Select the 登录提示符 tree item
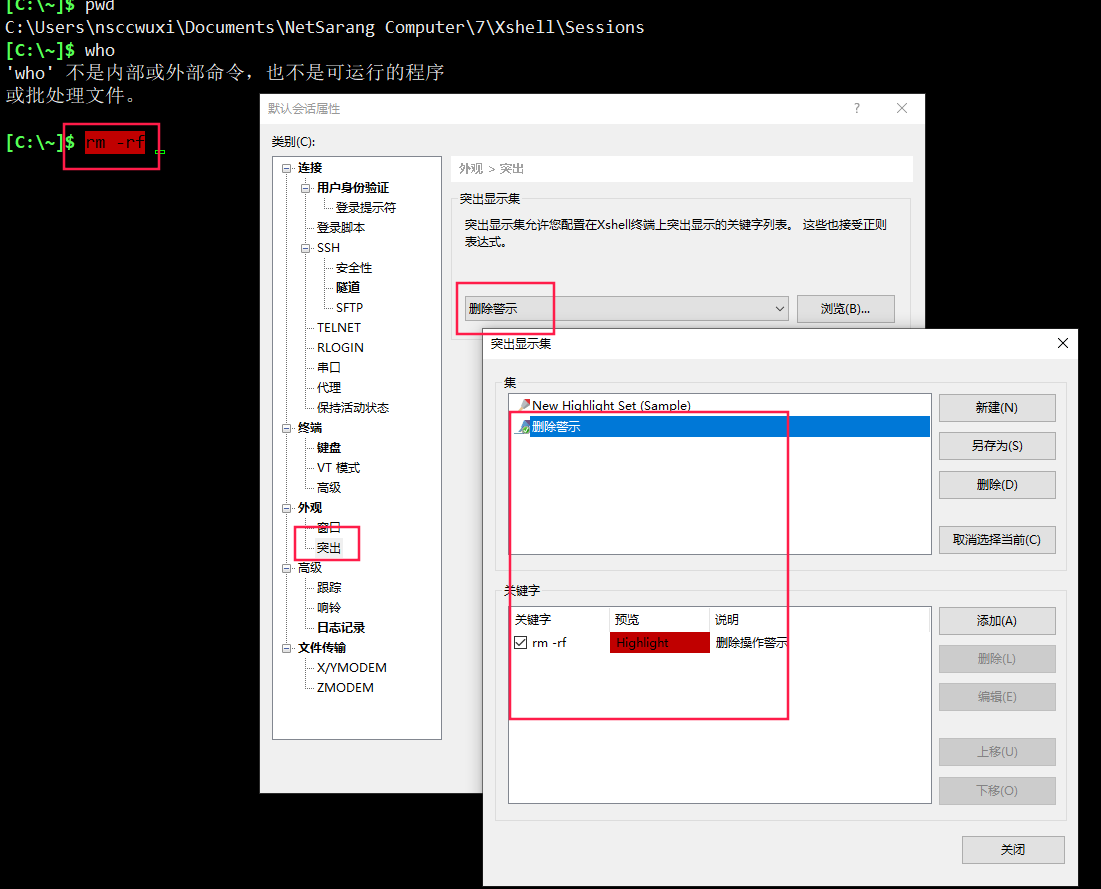 [366, 208]
